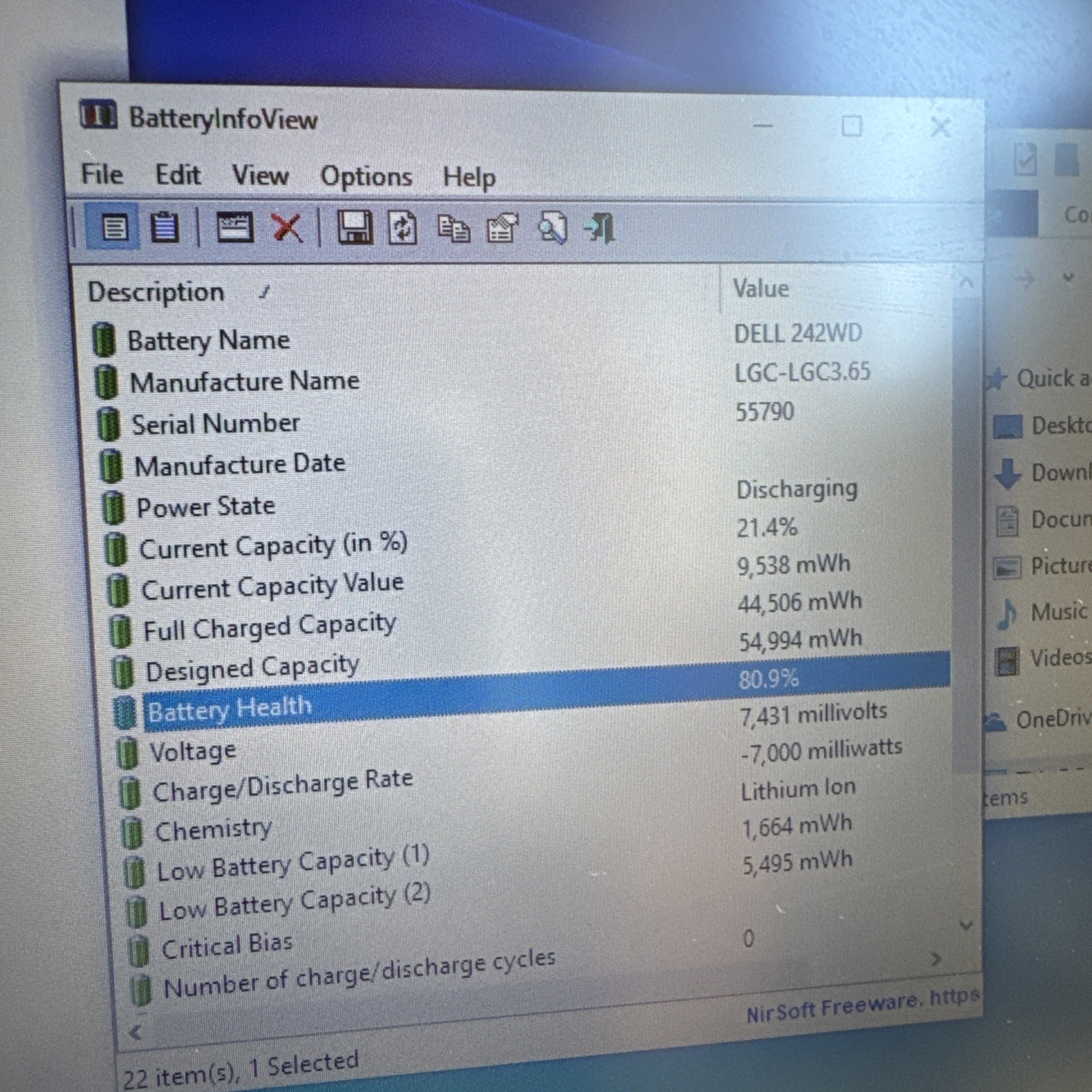
Task: Click the 1,664 mWh value
Action: click(x=797, y=826)
